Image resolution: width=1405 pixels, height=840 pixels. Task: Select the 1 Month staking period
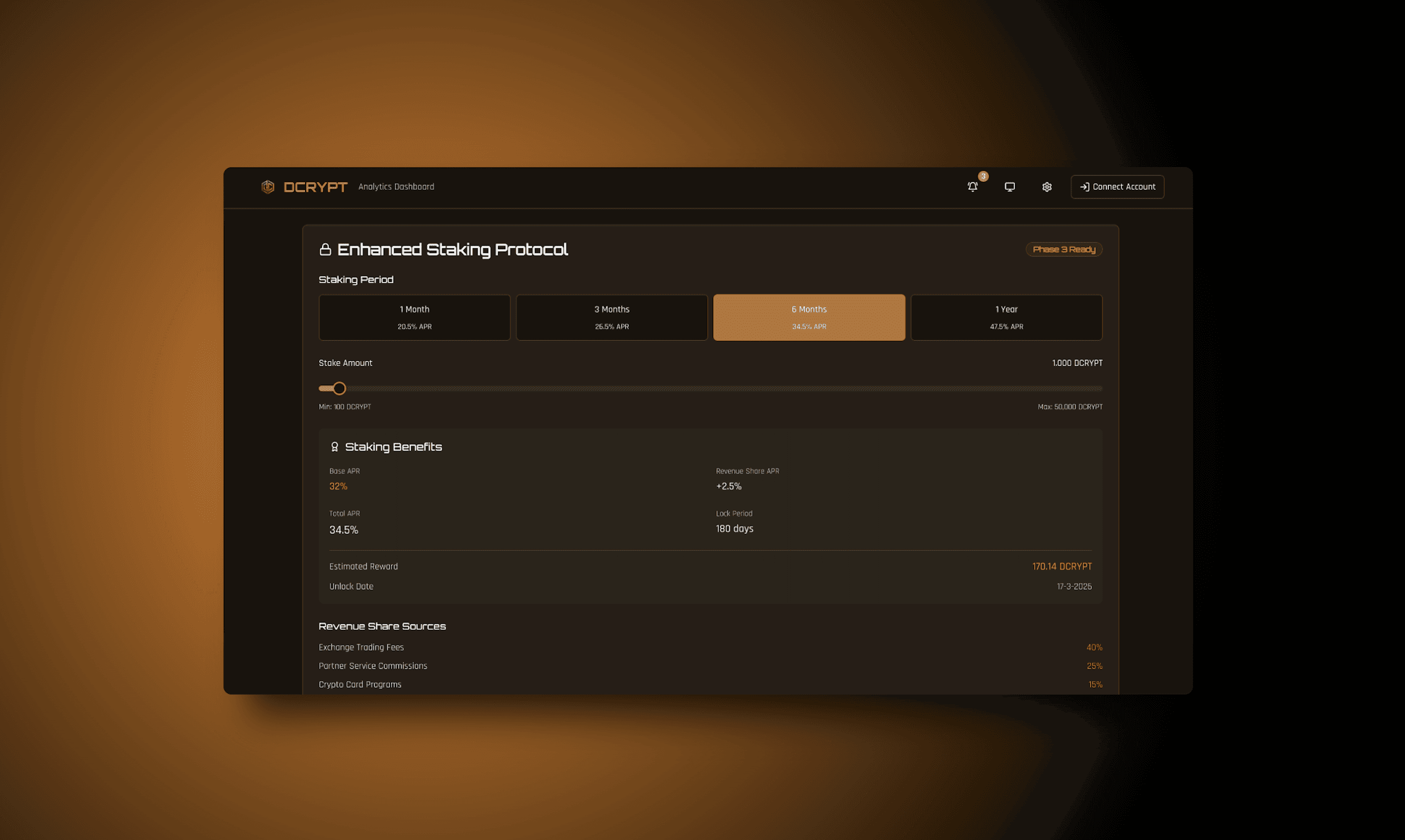pos(414,318)
